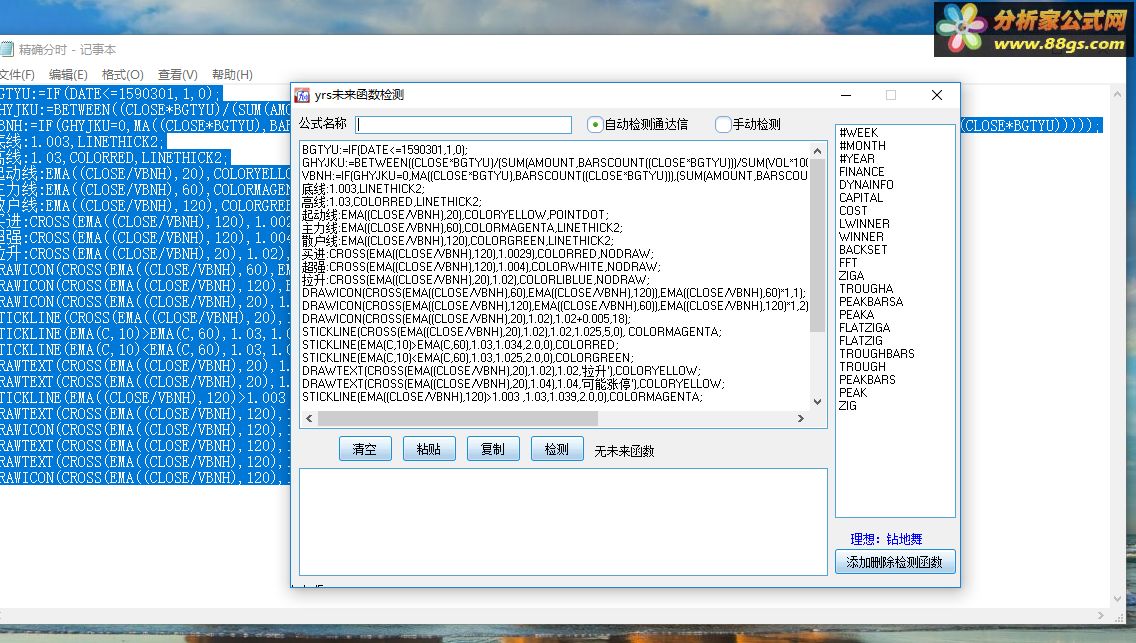Select FLATZIGA in the function list

point(864,328)
